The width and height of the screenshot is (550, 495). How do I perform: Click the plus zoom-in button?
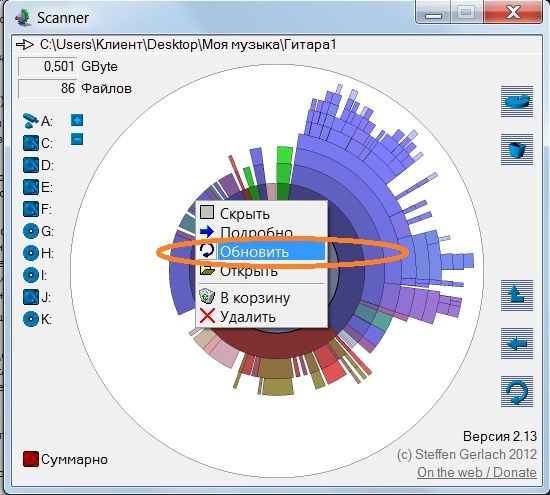pos(77,120)
